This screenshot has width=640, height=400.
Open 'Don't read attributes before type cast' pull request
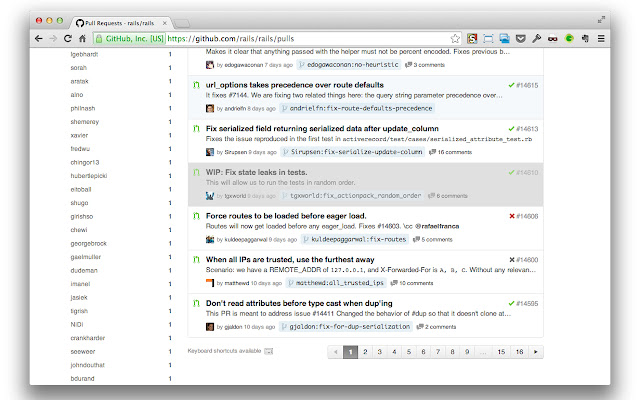(299, 303)
